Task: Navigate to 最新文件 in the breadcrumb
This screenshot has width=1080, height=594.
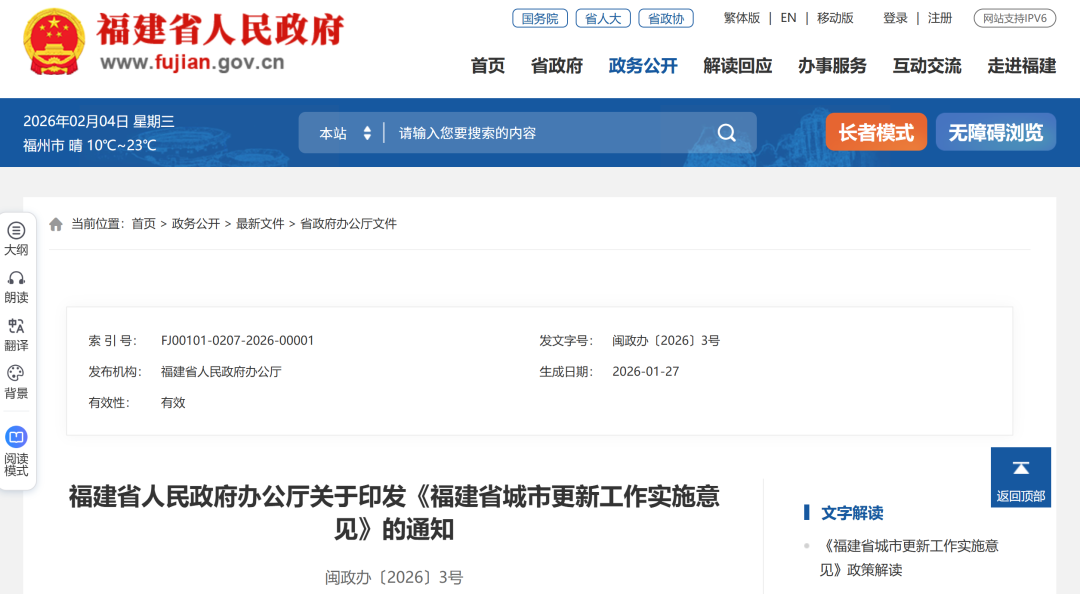Action: [258, 223]
